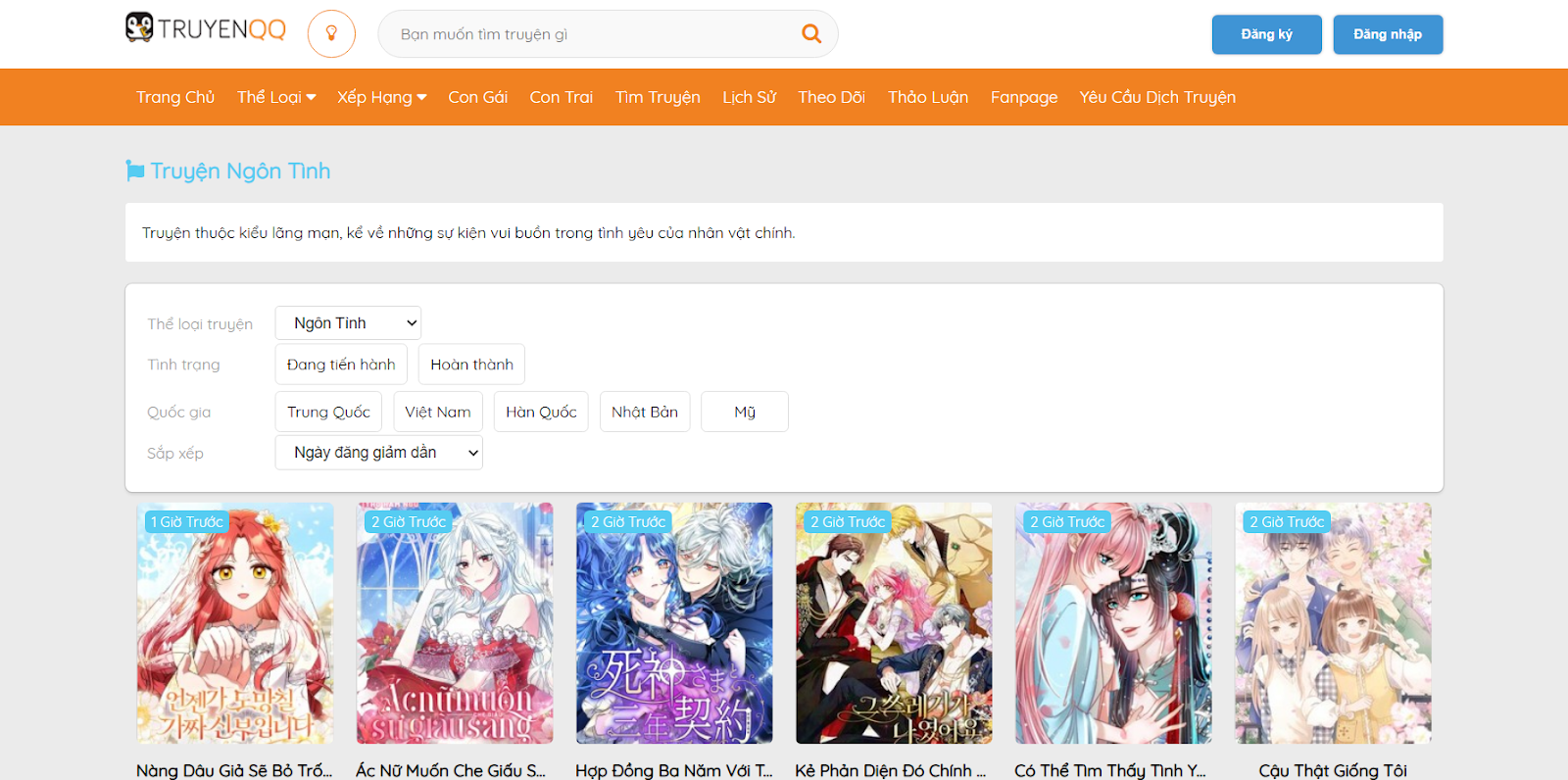Select the Hoàn thành status filter
The height and width of the screenshot is (780, 1568).
tap(471, 365)
